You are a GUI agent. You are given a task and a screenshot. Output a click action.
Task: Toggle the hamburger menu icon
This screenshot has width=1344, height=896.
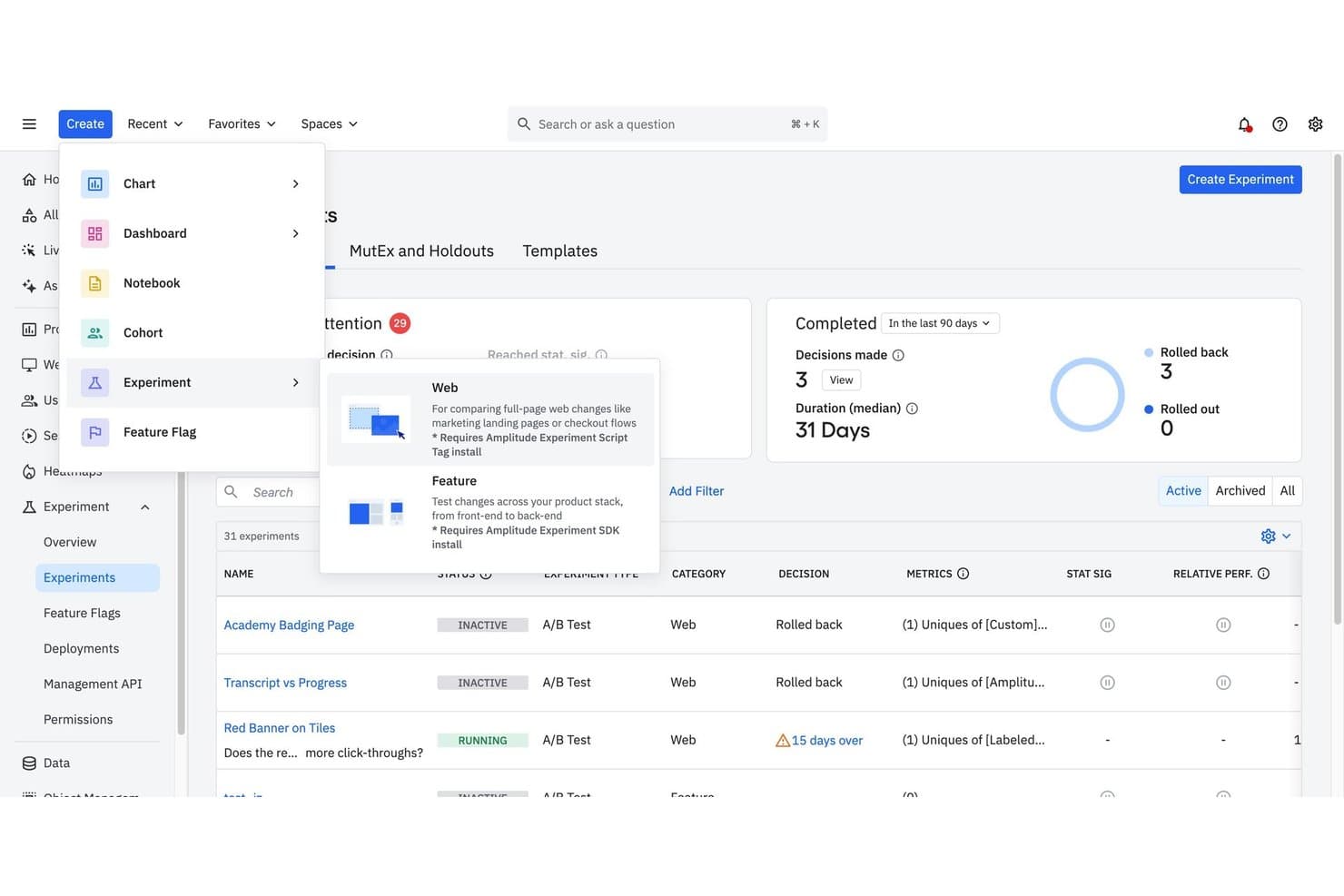coord(29,124)
